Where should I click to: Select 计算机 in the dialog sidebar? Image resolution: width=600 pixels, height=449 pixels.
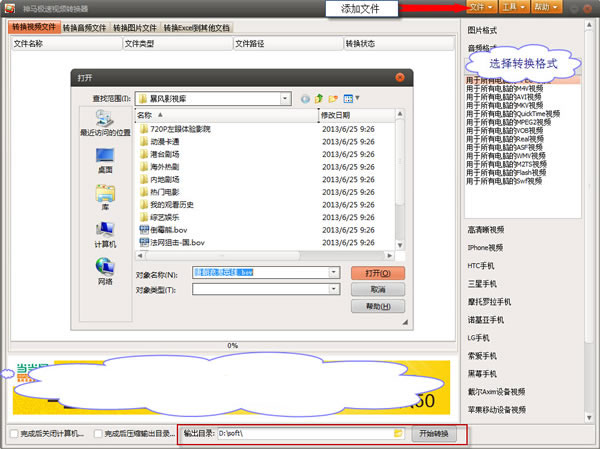pos(105,235)
